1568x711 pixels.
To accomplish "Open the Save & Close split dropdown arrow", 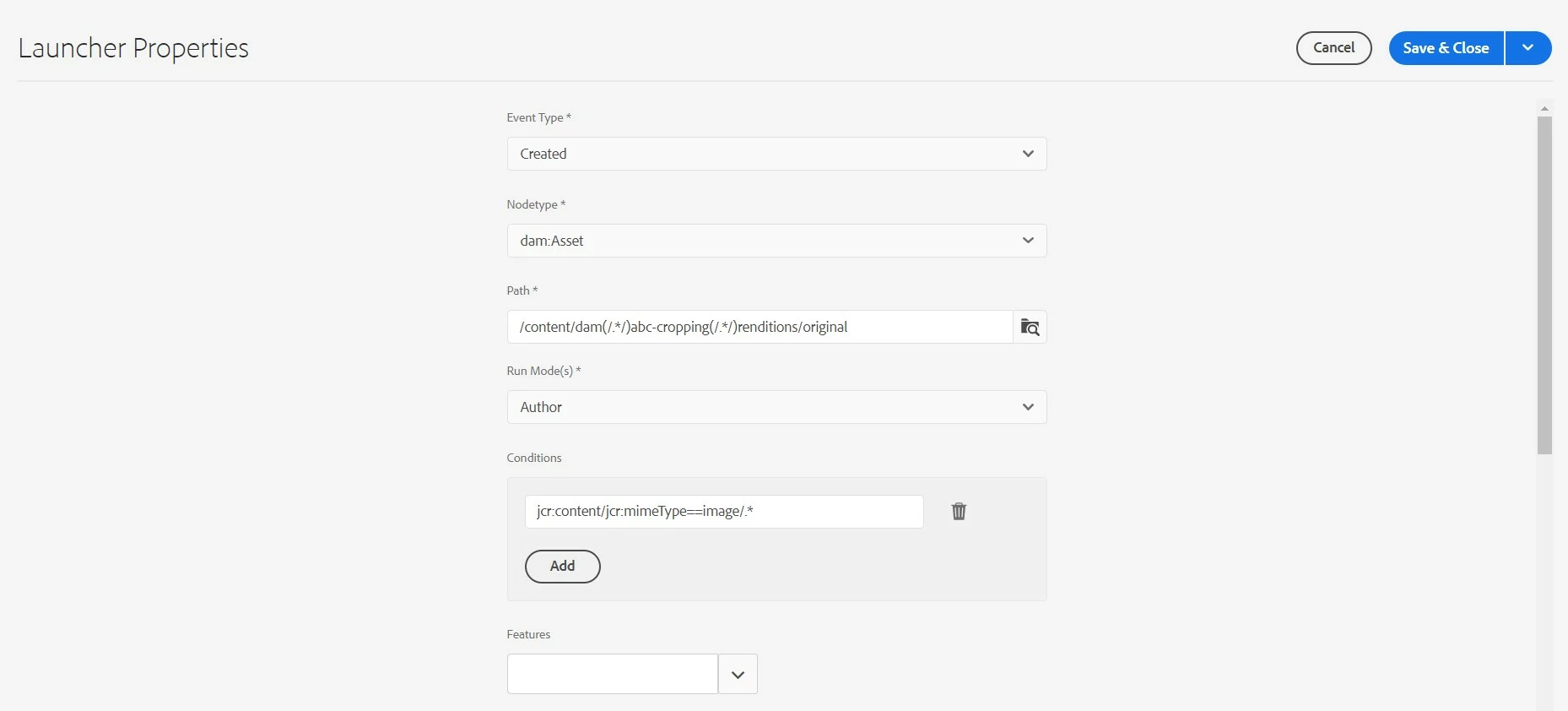I will pos(1528,48).
